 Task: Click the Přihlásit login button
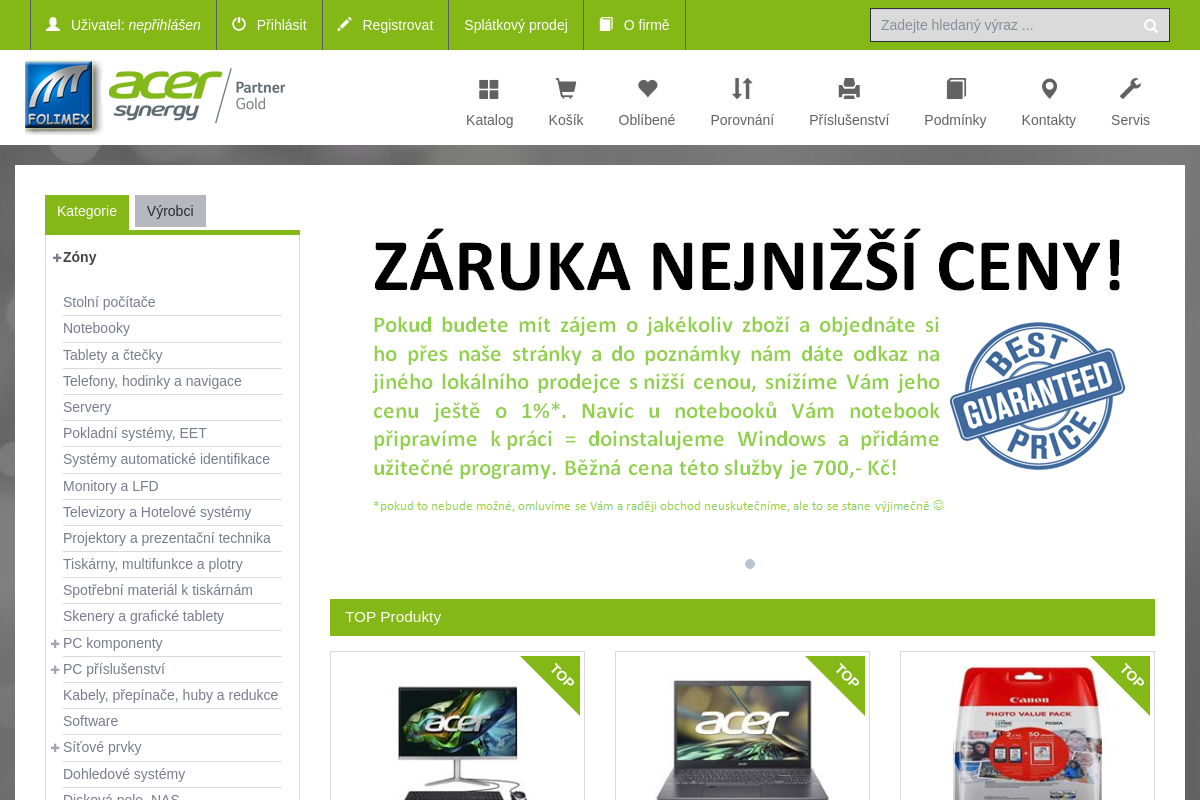coord(269,24)
